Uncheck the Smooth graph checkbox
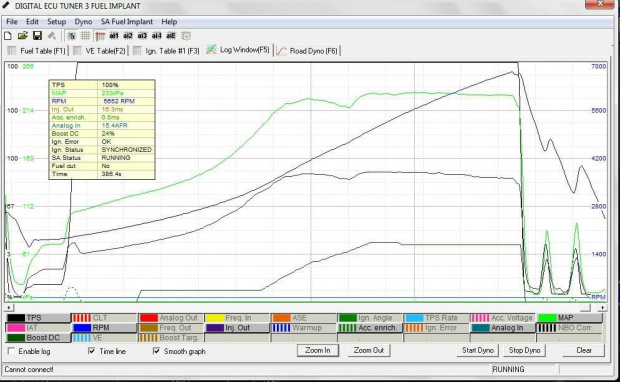Viewport: 620px width, 382px height. (x=157, y=351)
